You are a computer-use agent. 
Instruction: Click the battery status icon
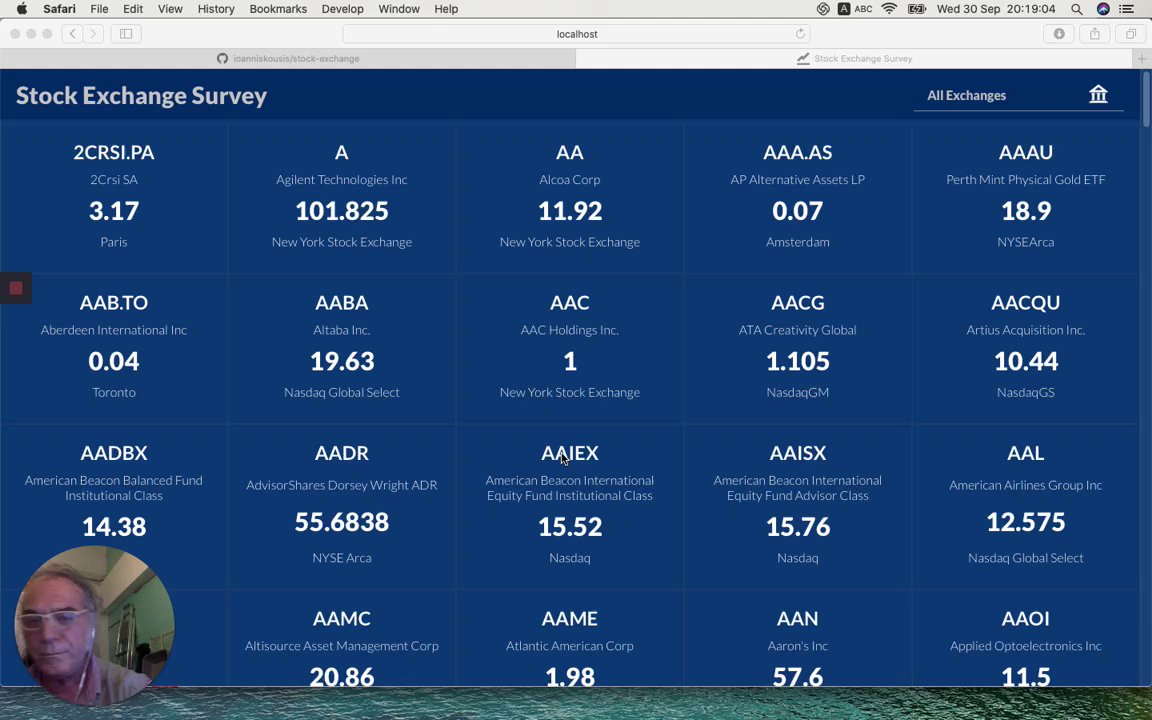click(x=916, y=9)
